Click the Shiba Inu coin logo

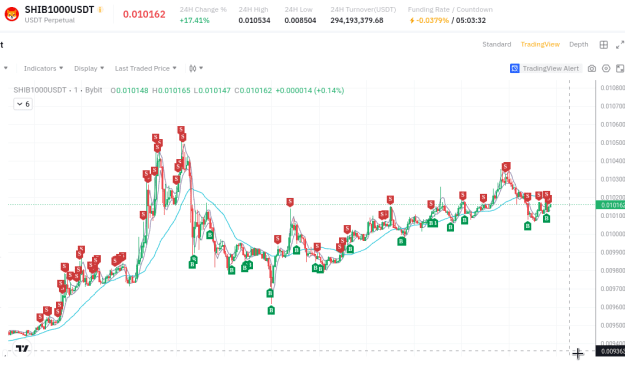12,14
